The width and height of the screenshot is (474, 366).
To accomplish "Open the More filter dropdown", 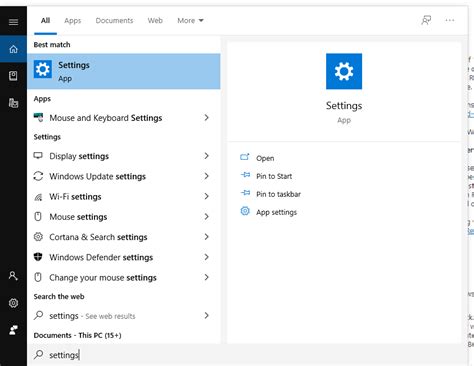I will click(190, 21).
